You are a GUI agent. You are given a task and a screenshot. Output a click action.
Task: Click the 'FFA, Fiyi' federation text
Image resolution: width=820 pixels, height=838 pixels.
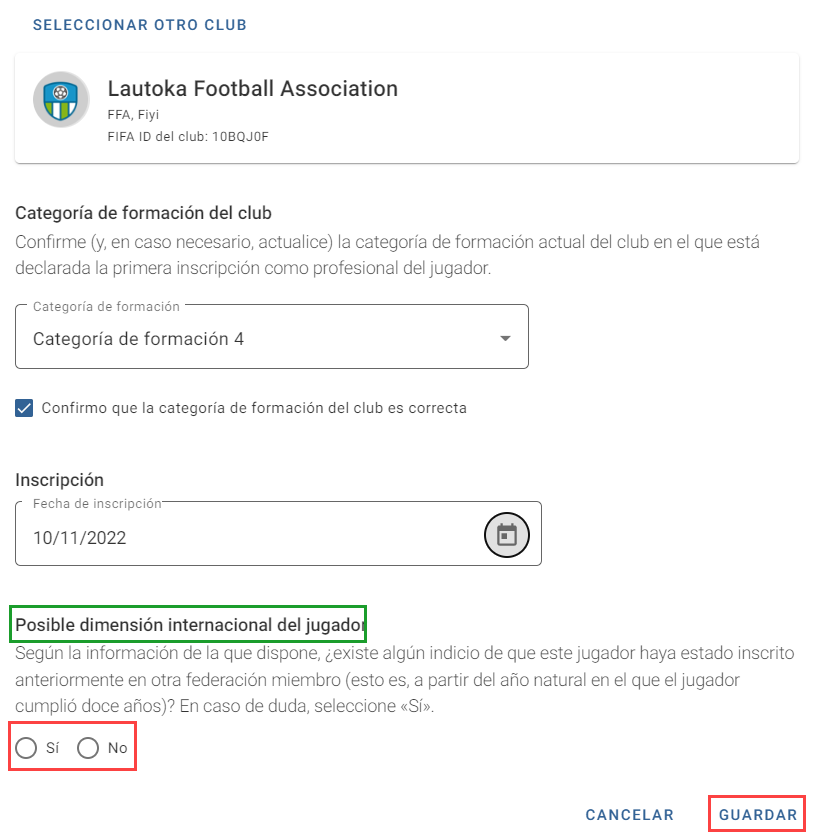click(x=133, y=114)
